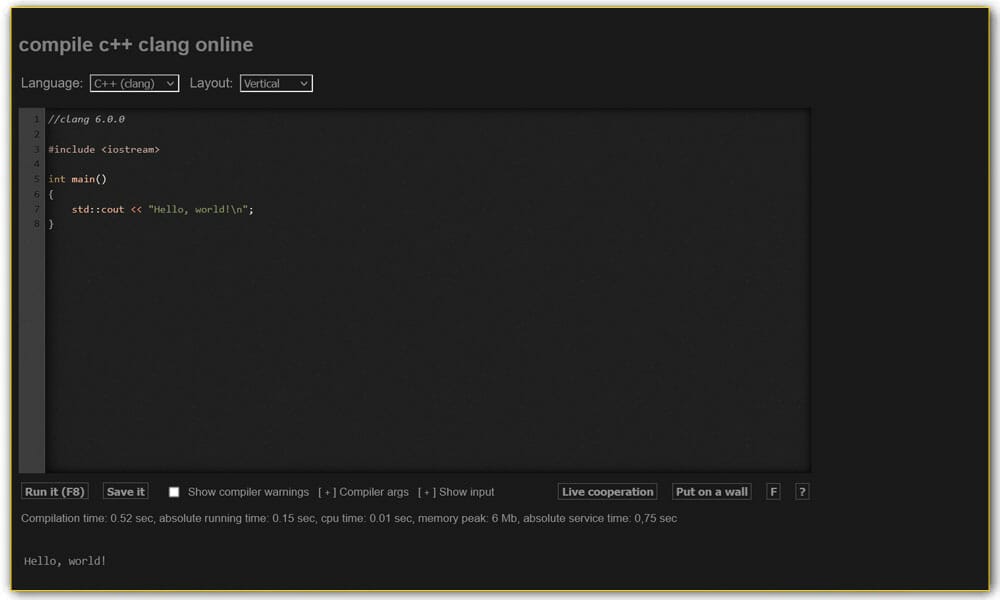The width and height of the screenshot is (1000, 600).
Task: Click the compile c++ clang online heading
Action: click(x=135, y=44)
